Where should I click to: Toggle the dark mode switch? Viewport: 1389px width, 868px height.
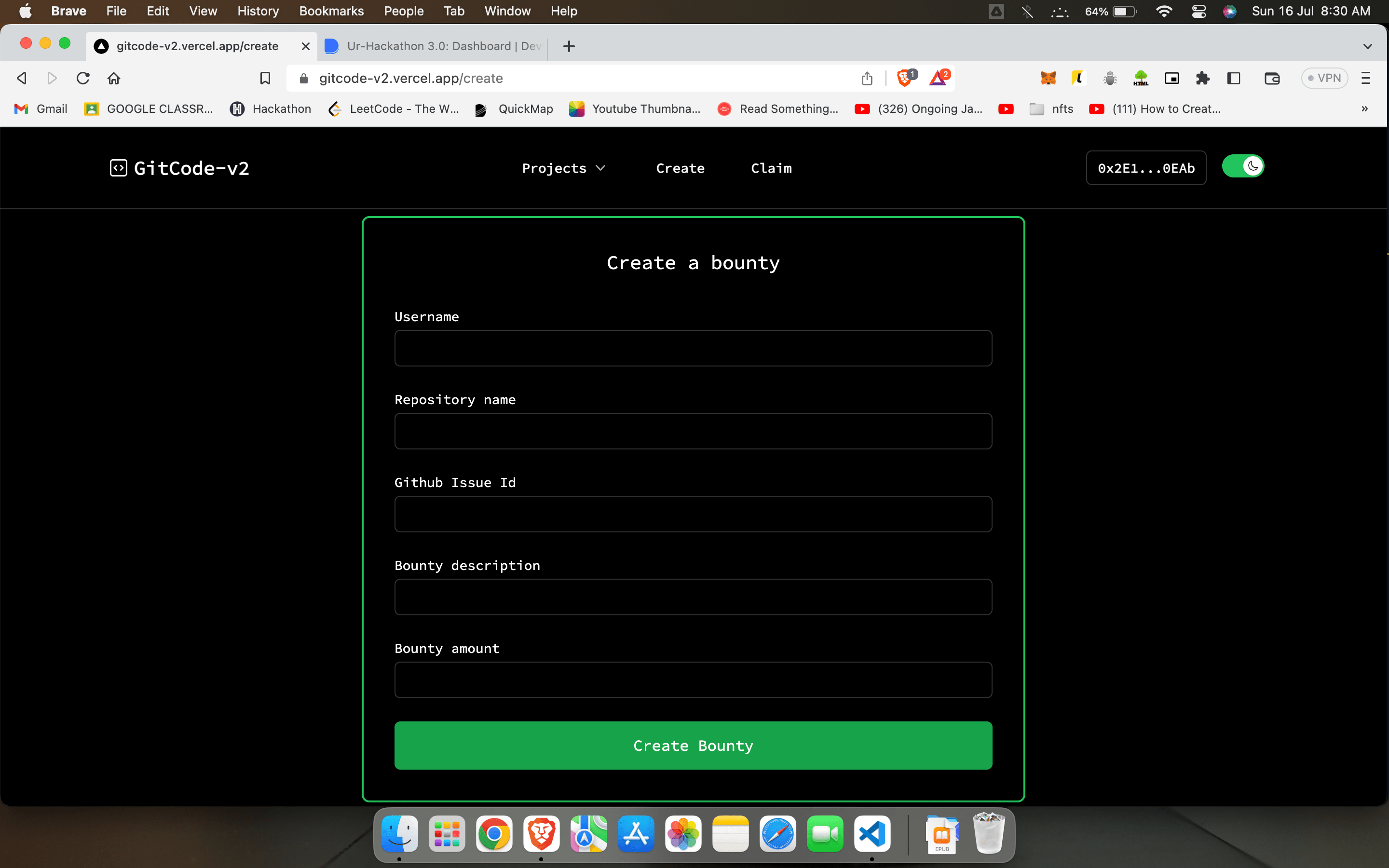(x=1243, y=166)
